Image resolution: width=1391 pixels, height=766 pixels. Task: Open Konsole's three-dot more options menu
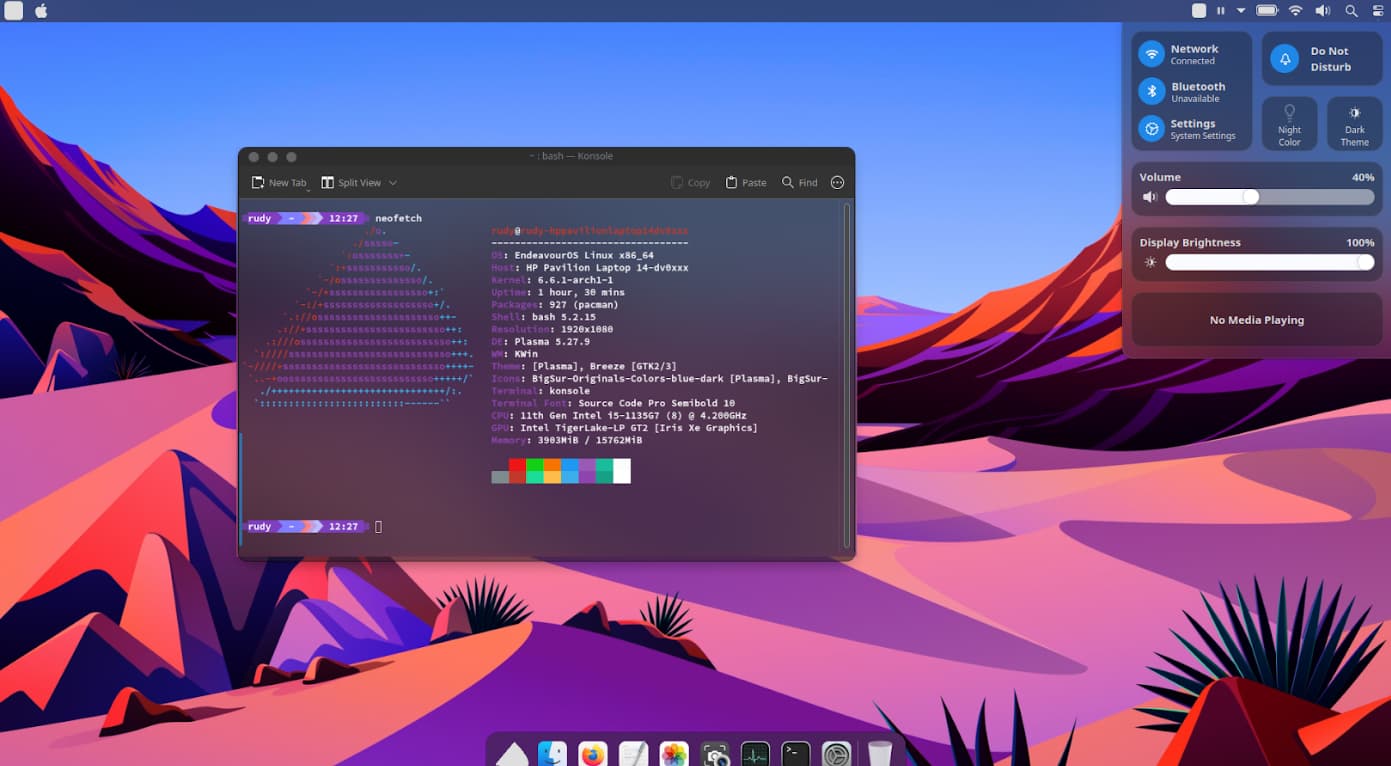838,183
